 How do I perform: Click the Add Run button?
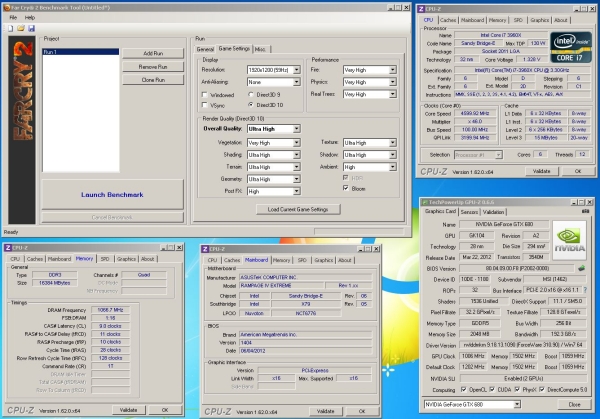coord(153,54)
